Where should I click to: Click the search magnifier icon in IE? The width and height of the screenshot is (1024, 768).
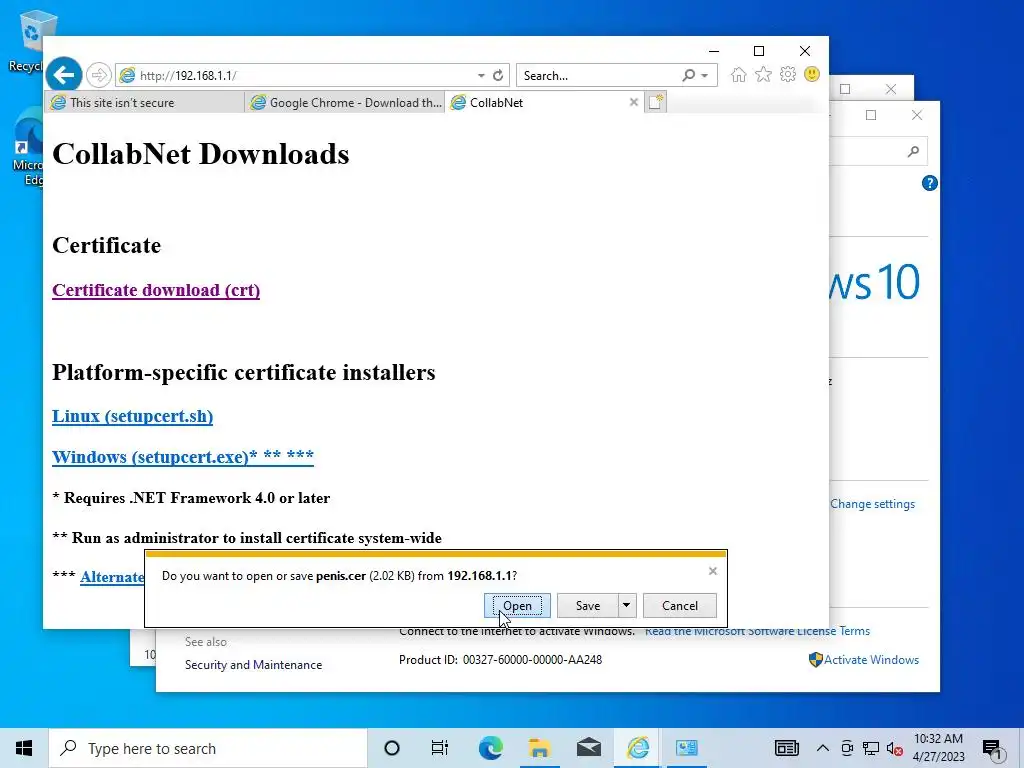click(x=688, y=75)
